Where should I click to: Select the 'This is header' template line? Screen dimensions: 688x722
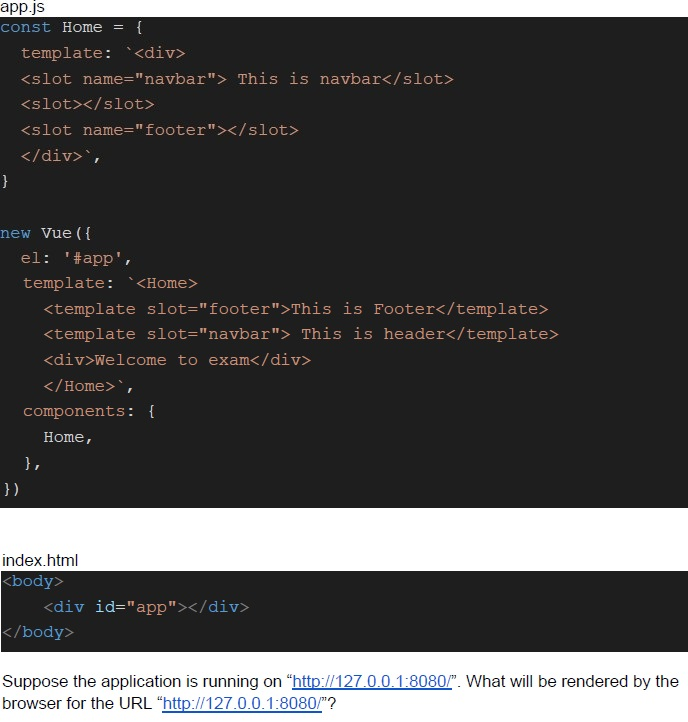[x=301, y=334]
